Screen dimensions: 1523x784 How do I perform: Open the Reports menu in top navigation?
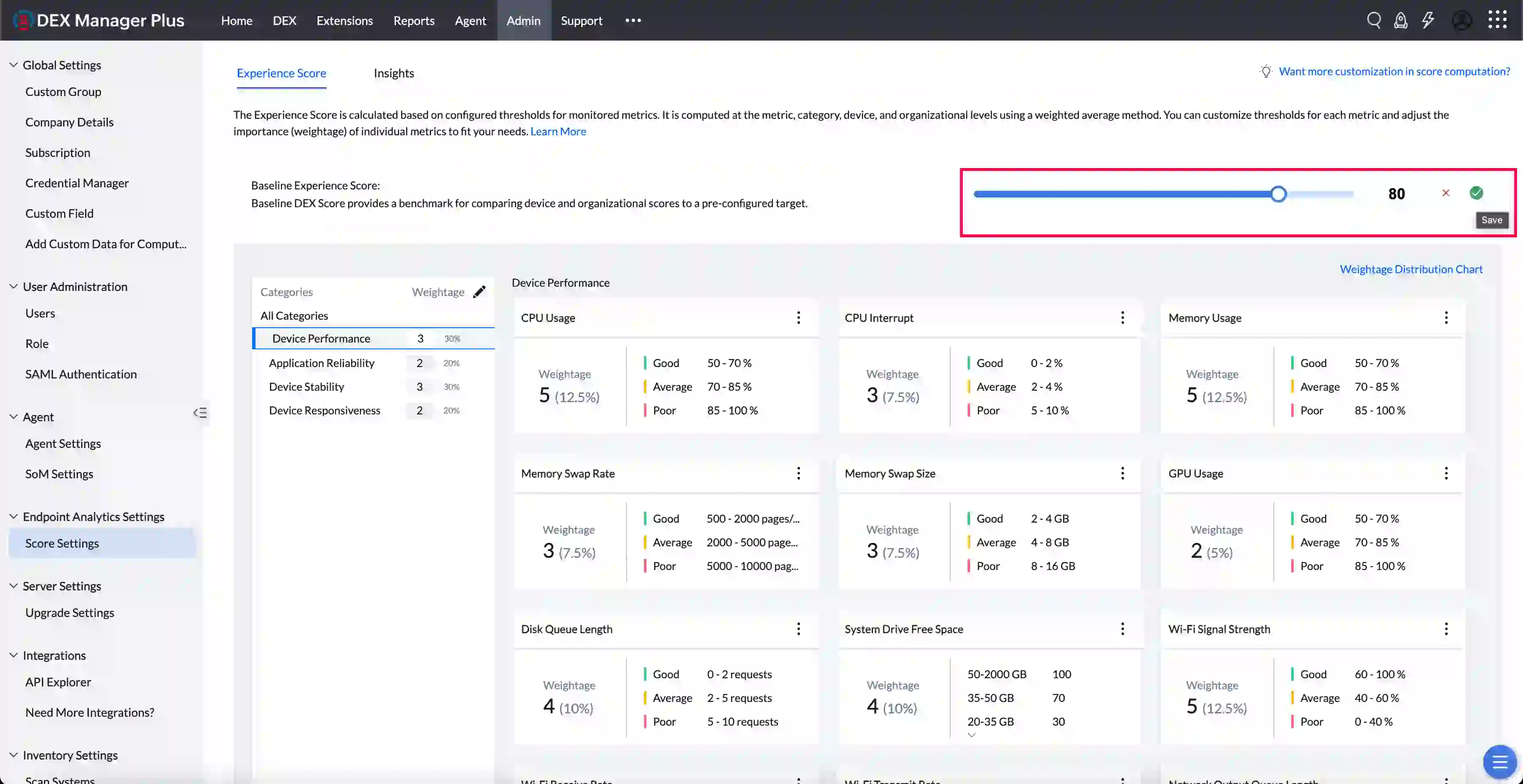tap(414, 21)
